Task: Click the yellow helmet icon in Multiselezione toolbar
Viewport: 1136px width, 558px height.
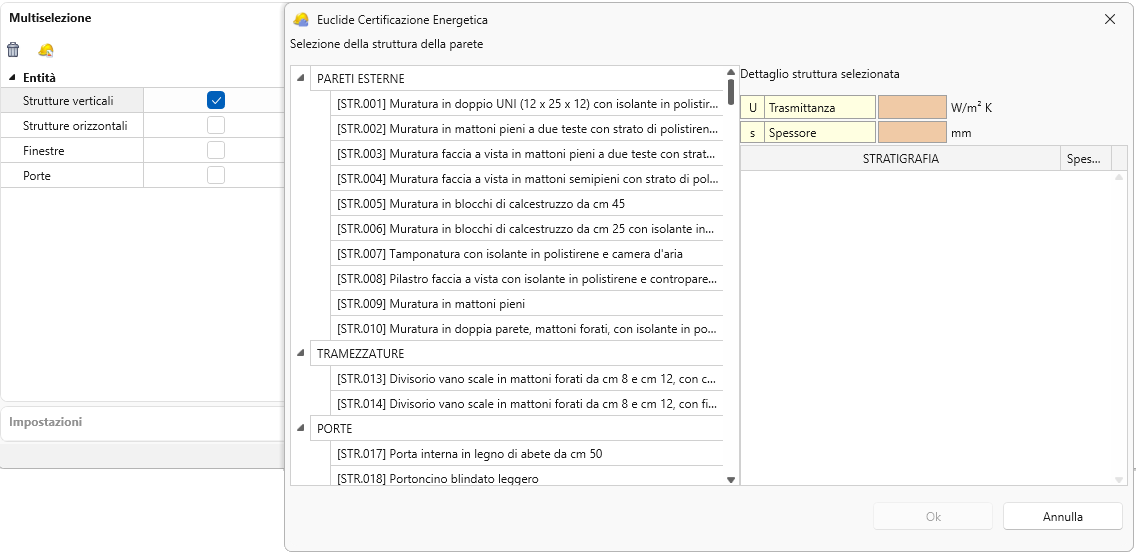Action: pyautogui.click(x=46, y=50)
